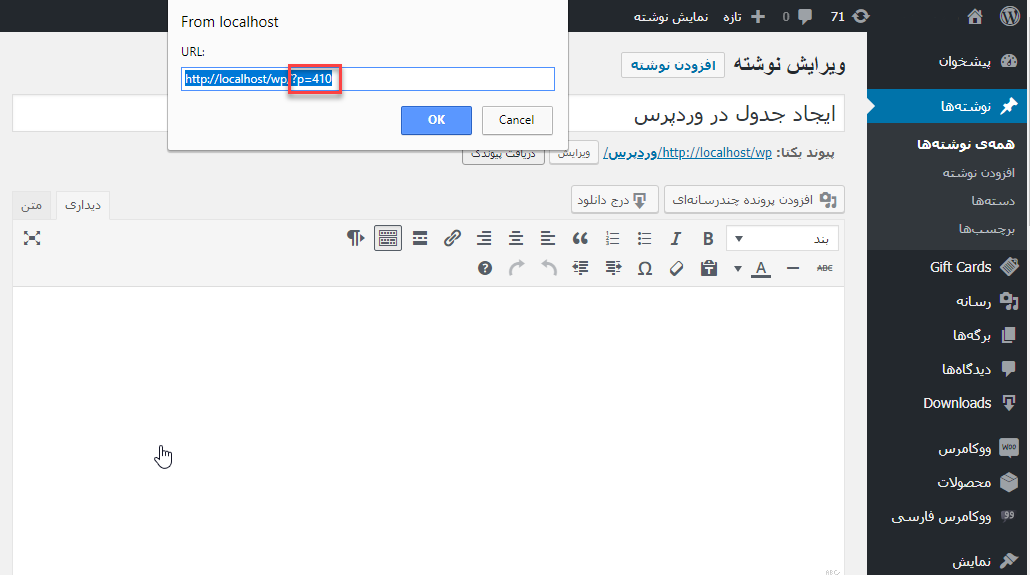Open distraction-free fullscreen mode
The width and height of the screenshot is (1030, 575).
tap(32, 239)
